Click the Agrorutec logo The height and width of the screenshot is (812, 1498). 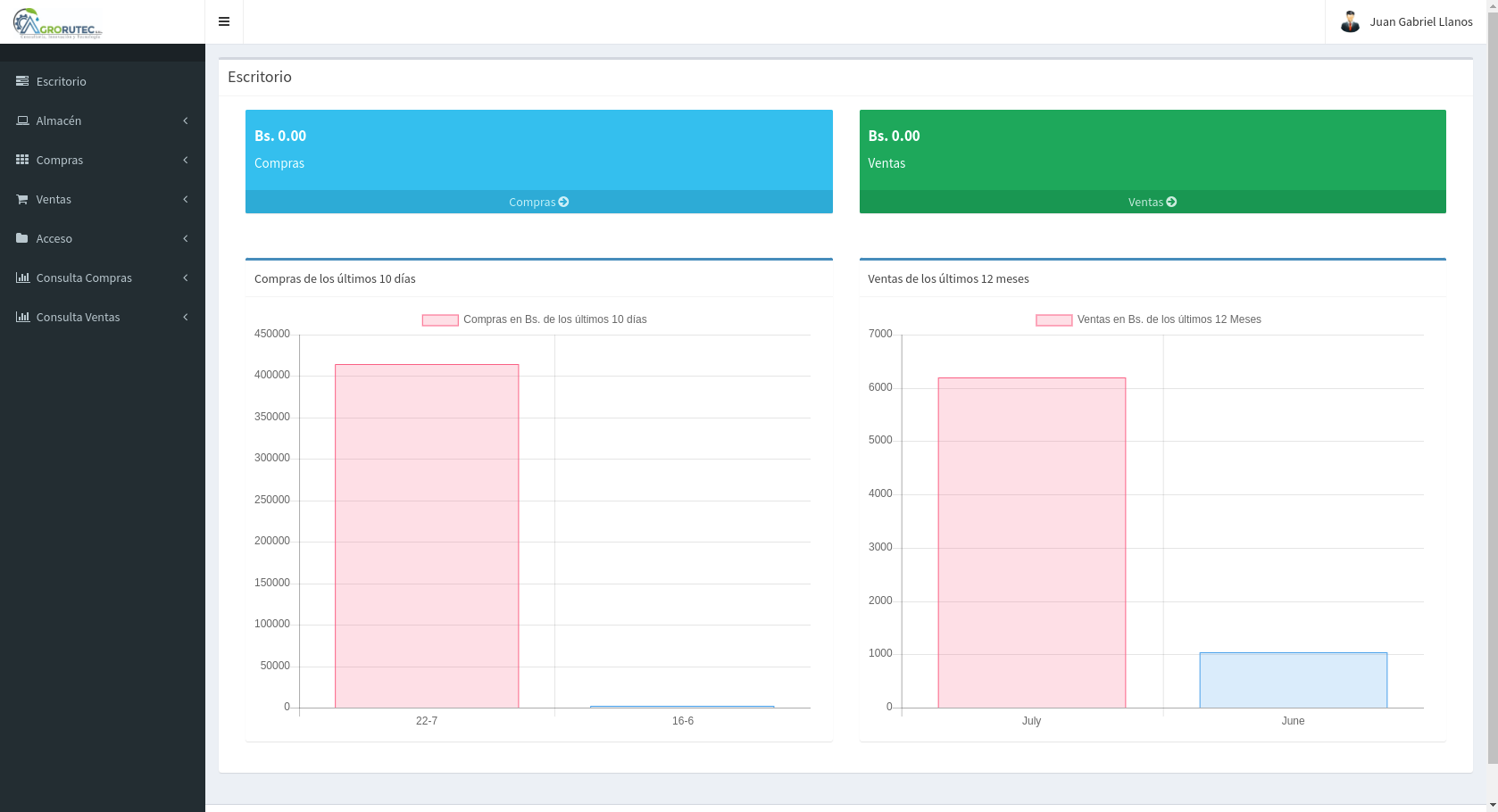pos(58,23)
